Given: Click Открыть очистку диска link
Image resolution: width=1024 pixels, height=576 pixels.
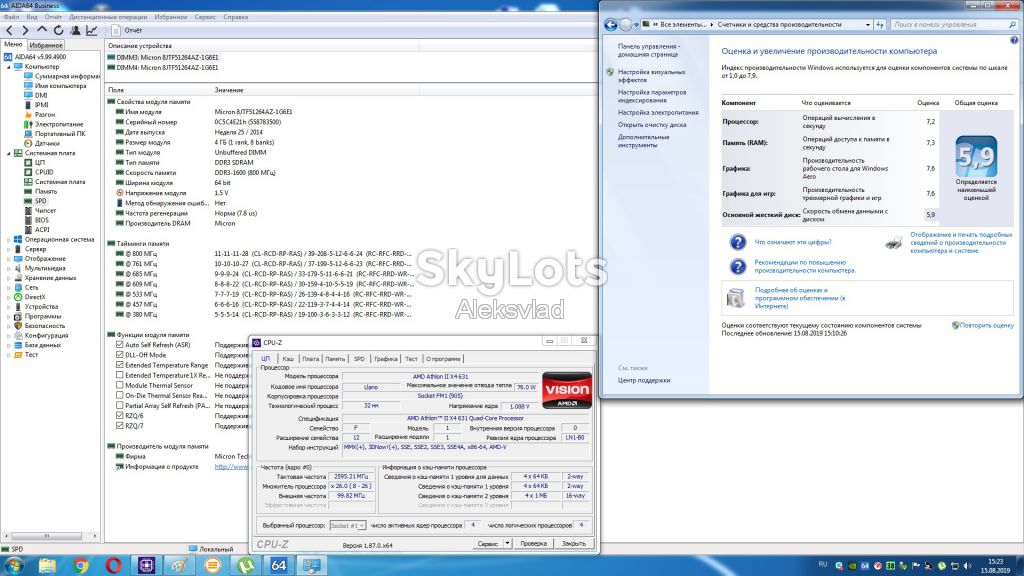Looking at the screenshot, I should (x=652, y=125).
